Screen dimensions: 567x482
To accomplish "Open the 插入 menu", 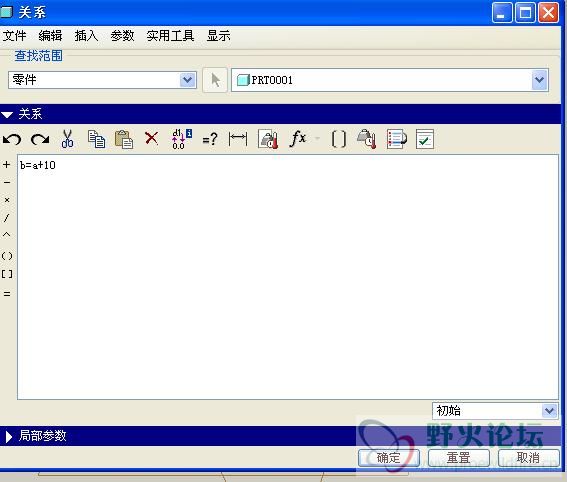I will pos(86,36).
